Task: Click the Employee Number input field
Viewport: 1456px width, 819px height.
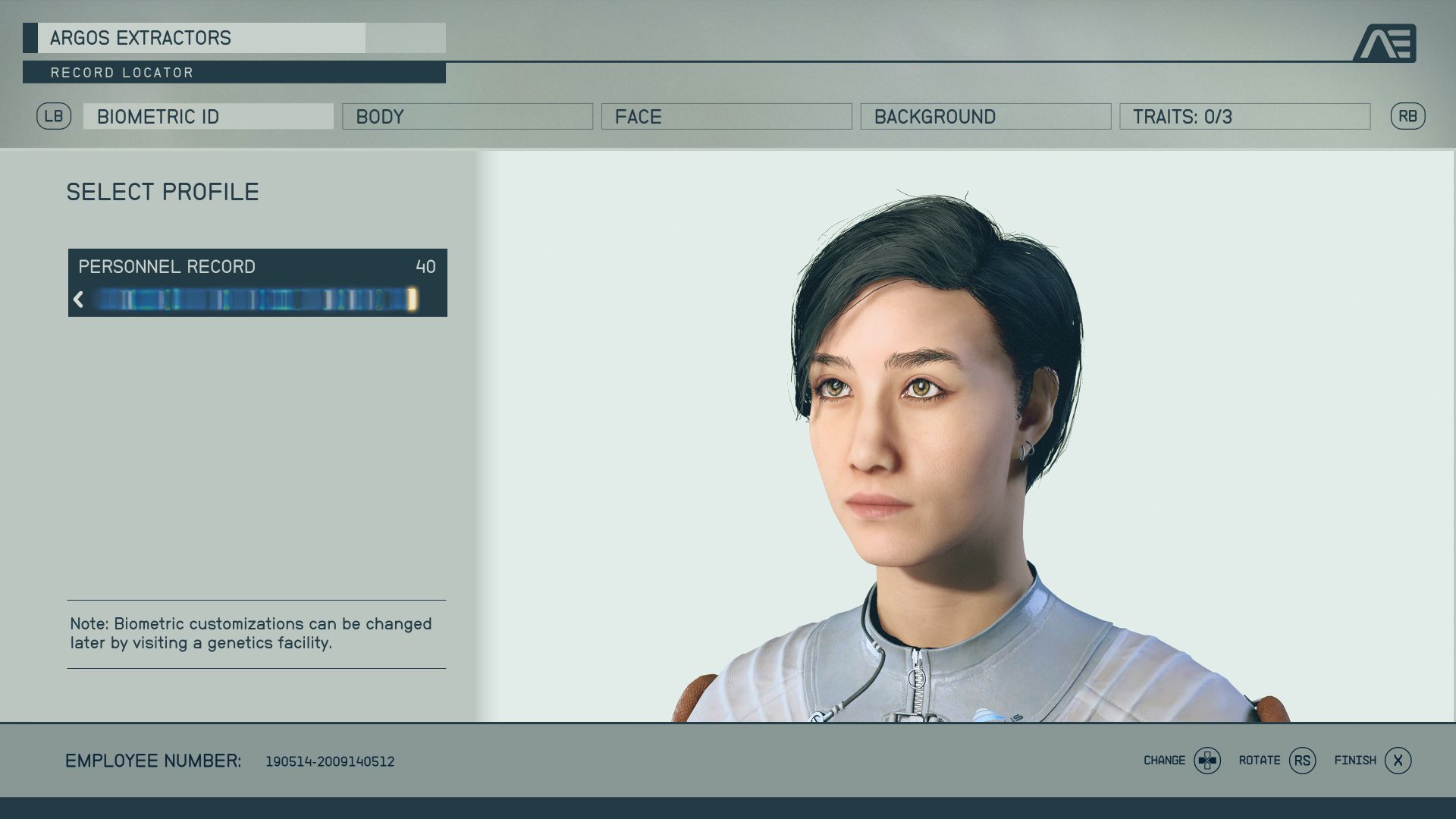Action: point(330,760)
